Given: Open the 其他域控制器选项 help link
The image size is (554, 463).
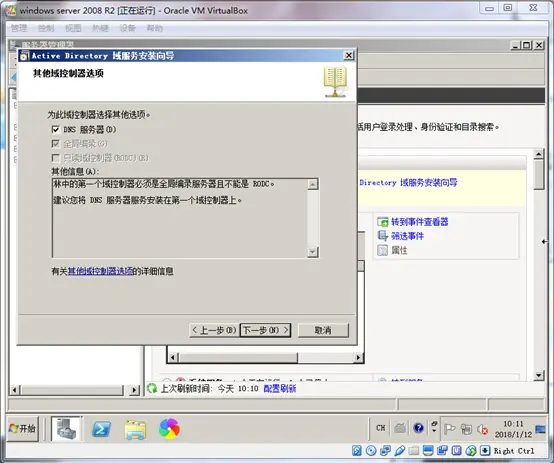Looking at the screenshot, I should pyautogui.click(x=100, y=271).
